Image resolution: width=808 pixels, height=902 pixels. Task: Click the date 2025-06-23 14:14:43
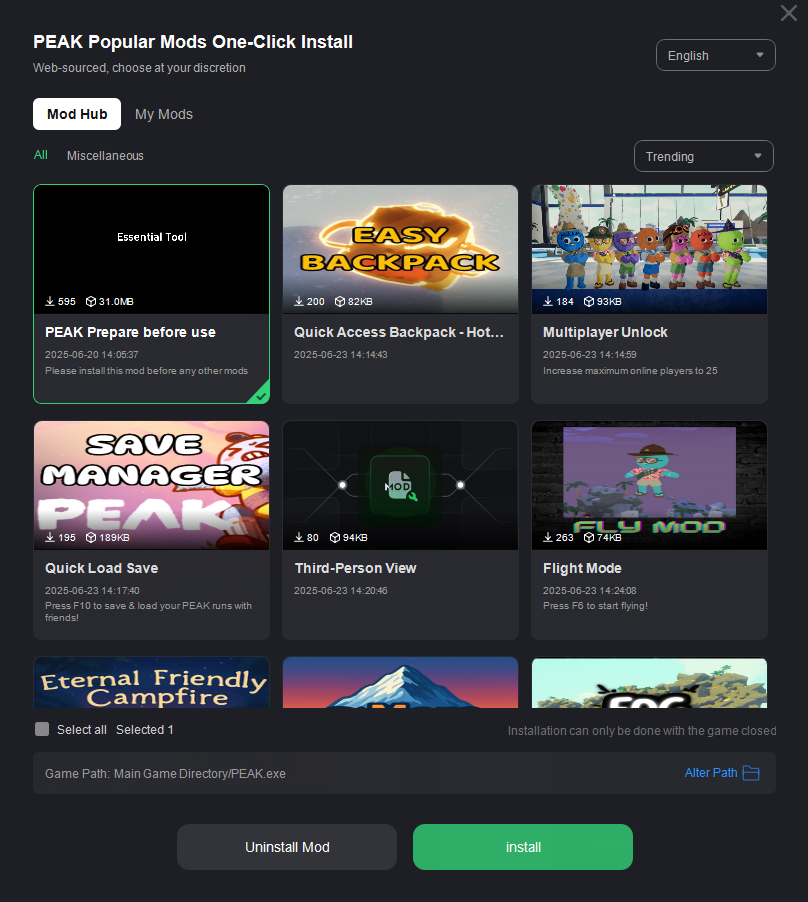[x=340, y=354]
